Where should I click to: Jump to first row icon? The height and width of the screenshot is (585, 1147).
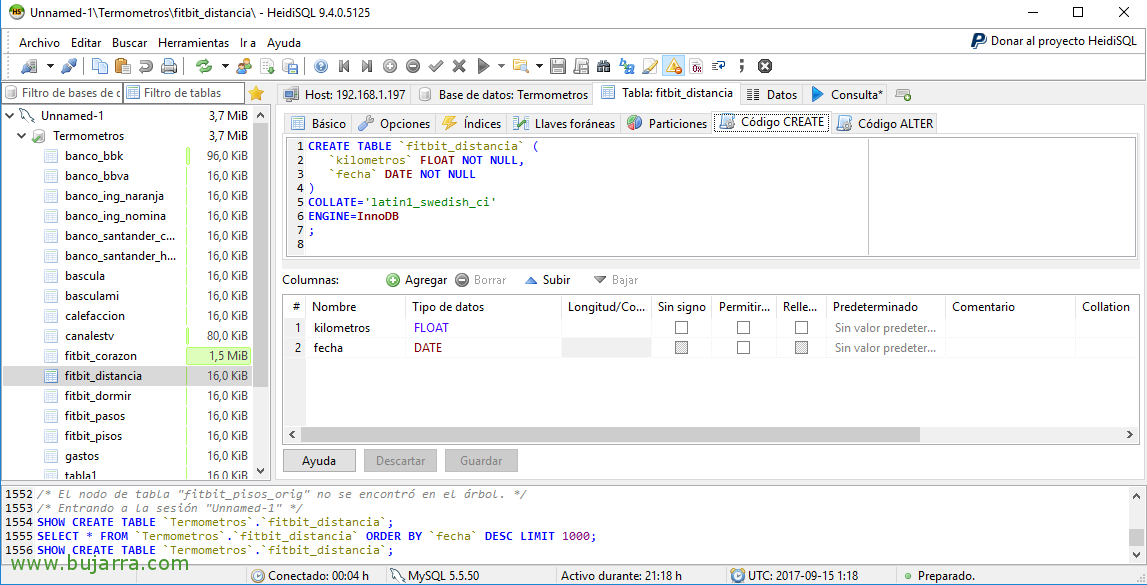click(x=344, y=67)
